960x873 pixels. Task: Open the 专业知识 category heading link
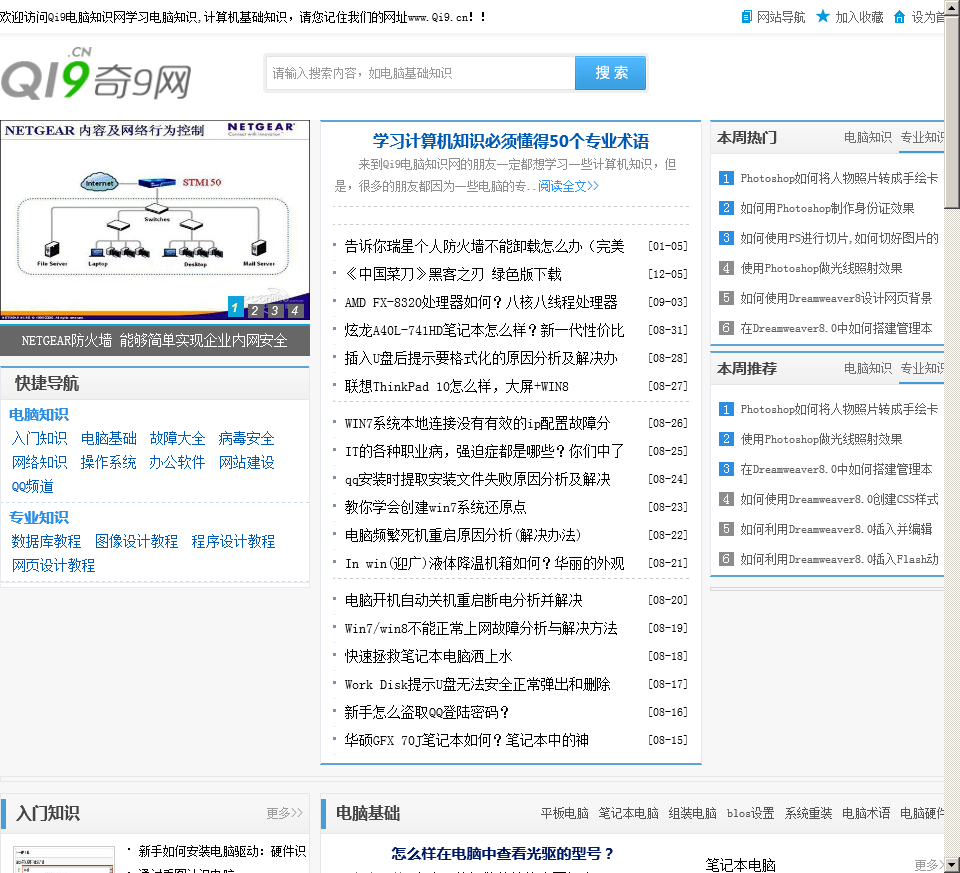tap(39, 517)
